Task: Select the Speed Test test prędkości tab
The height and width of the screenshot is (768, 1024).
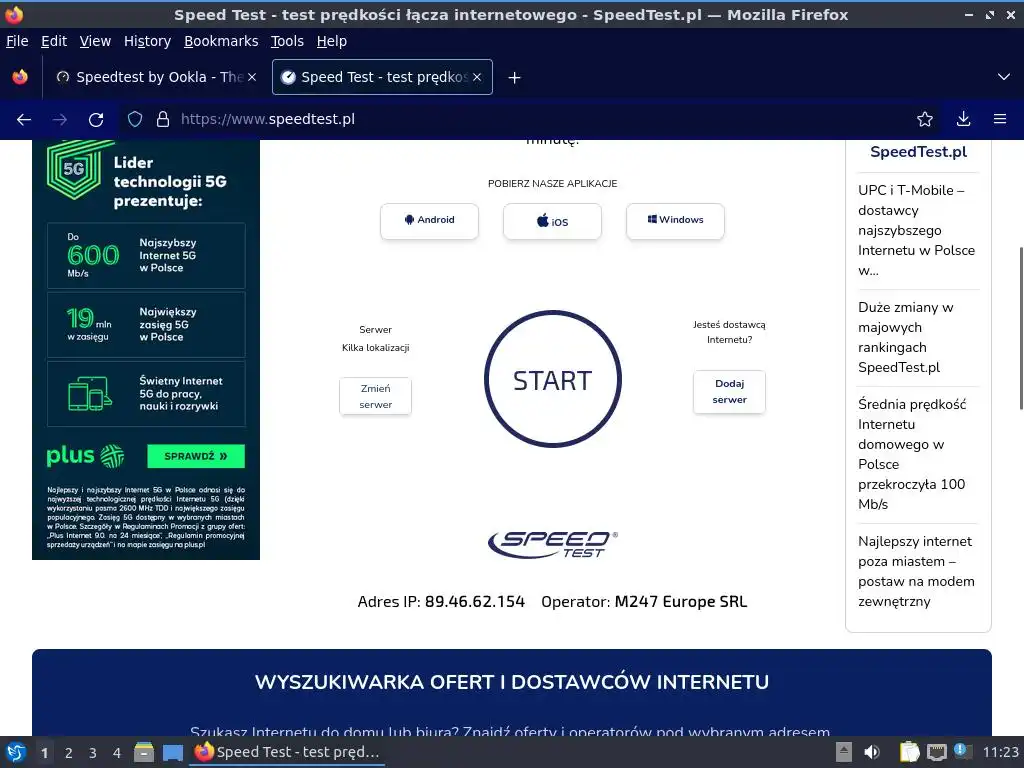Action: 382,77
